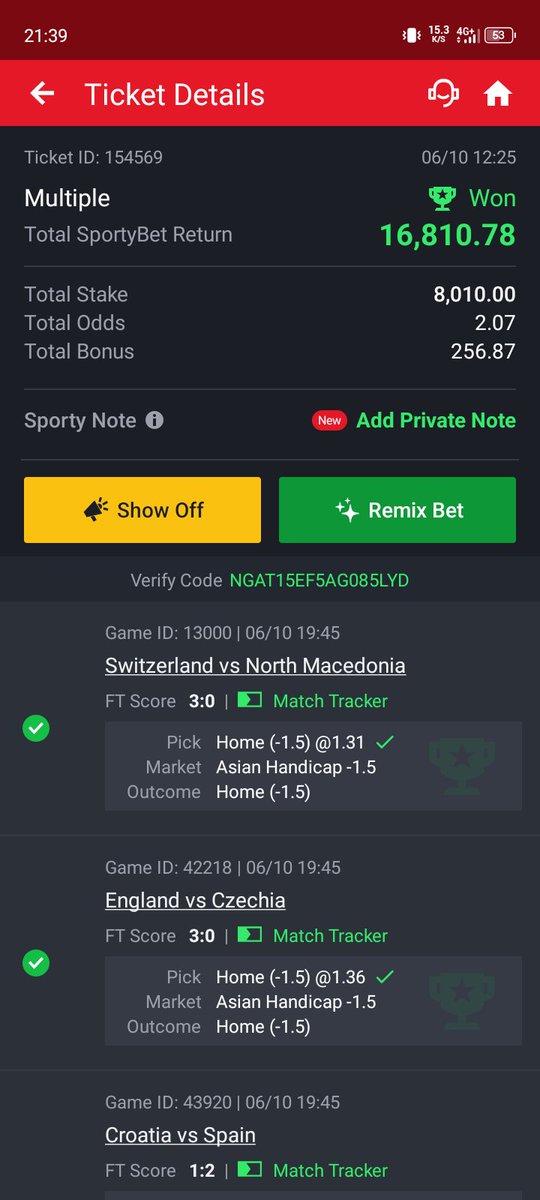
Task: Open England vs Czechia match link
Action: [x=195, y=901]
